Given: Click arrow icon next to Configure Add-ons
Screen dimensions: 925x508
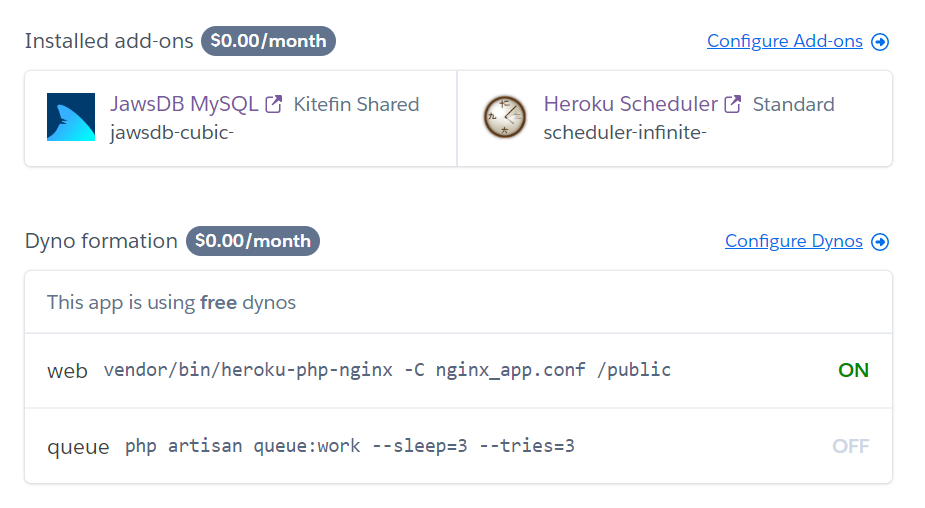Looking at the screenshot, I should pyautogui.click(x=880, y=42).
